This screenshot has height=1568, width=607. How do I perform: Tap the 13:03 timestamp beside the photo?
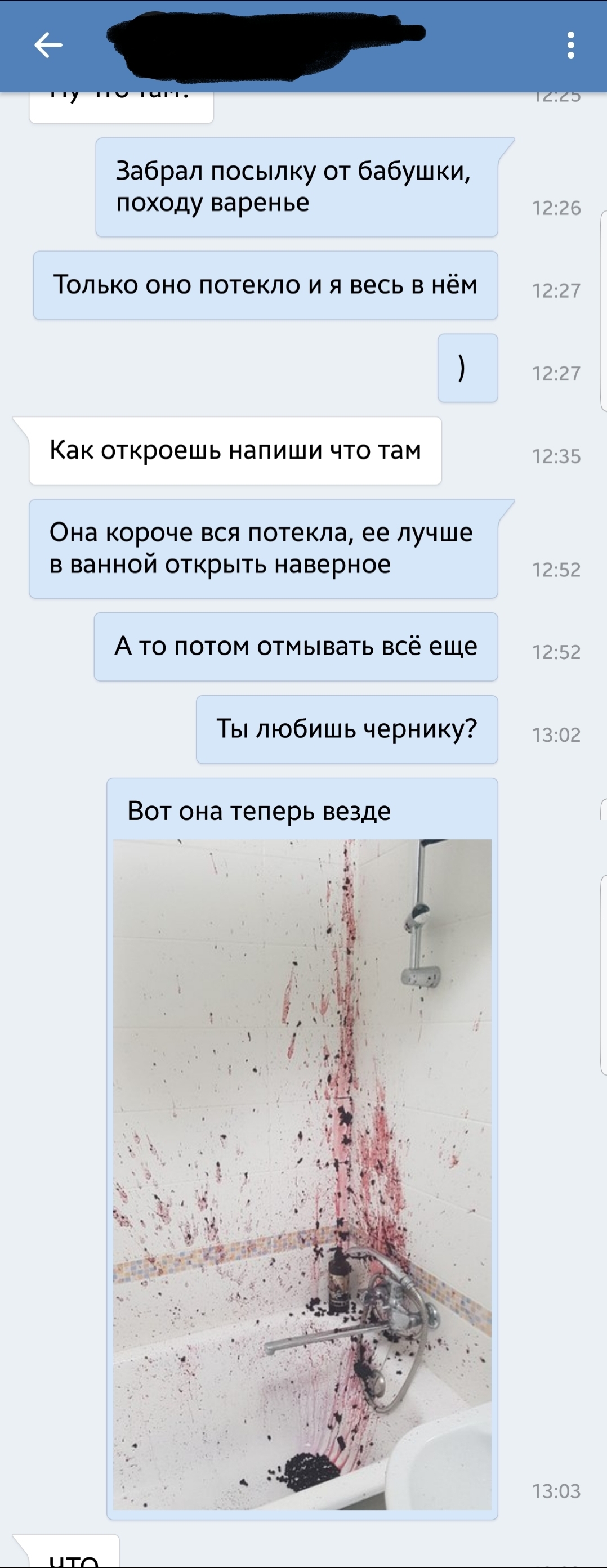point(556,1491)
